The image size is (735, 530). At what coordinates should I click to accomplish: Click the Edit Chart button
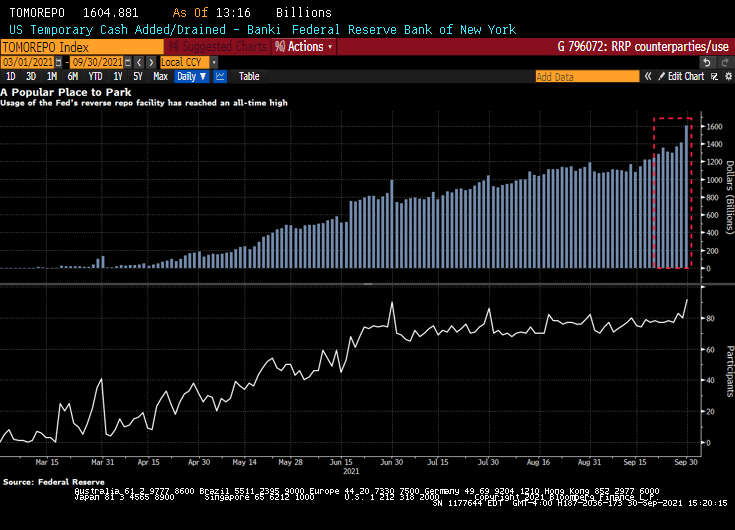pyautogui.click(x=687, y=76)
